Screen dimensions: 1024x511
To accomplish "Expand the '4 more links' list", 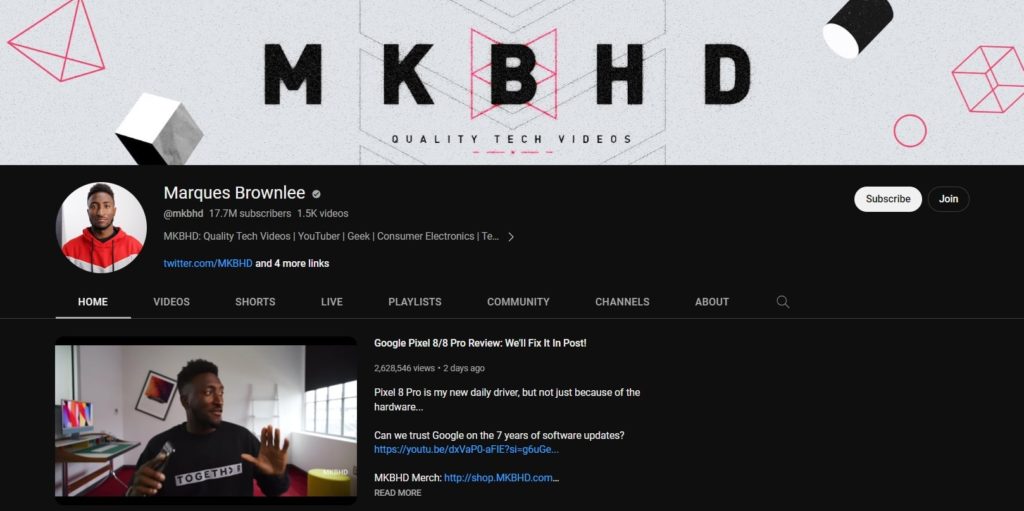I will click(x=292, y=263).
